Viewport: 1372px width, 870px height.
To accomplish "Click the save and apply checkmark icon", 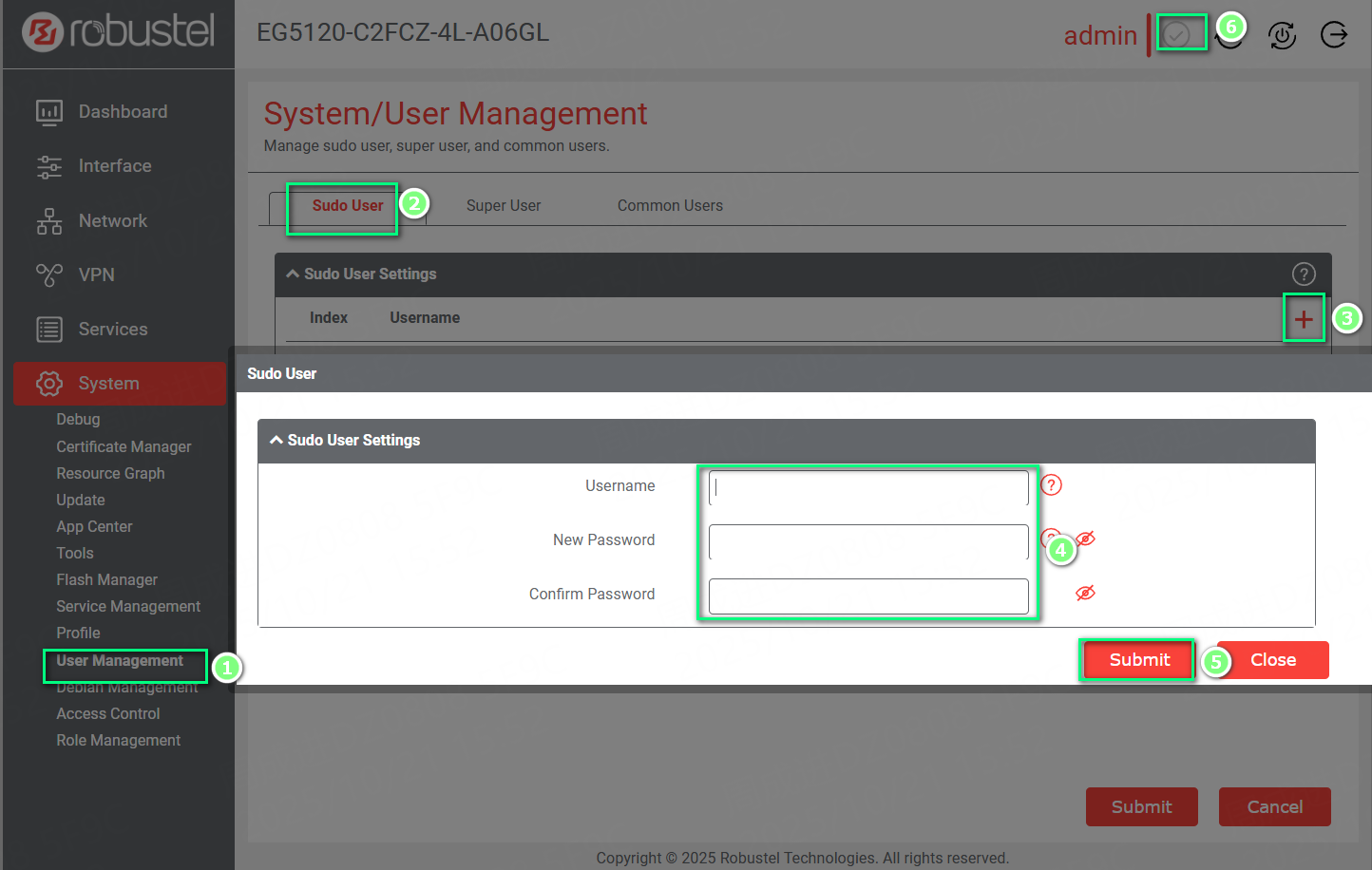I will click(1176, 35).
